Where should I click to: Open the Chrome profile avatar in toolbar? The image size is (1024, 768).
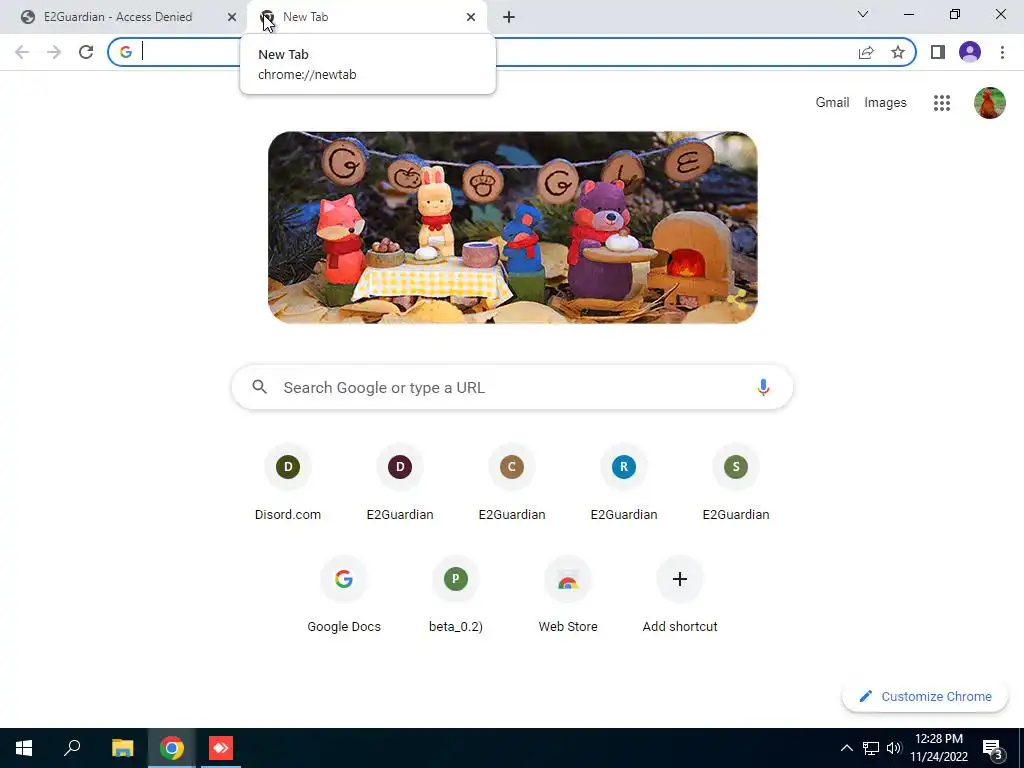click(970, 52)
